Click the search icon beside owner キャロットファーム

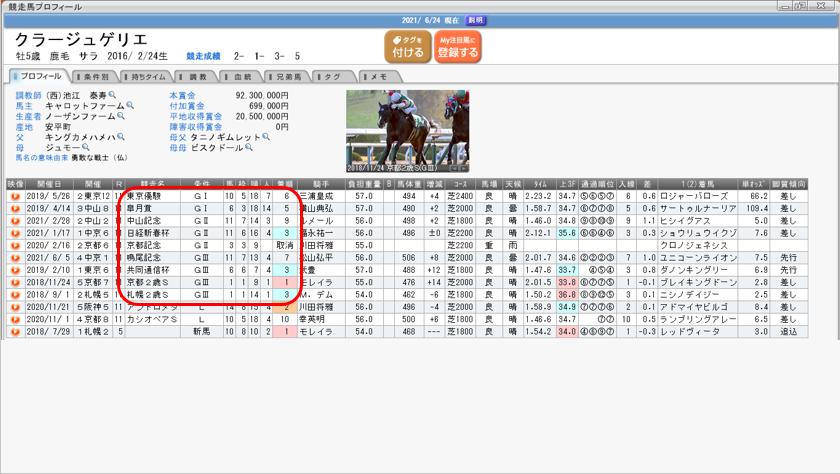pos(130,106)
